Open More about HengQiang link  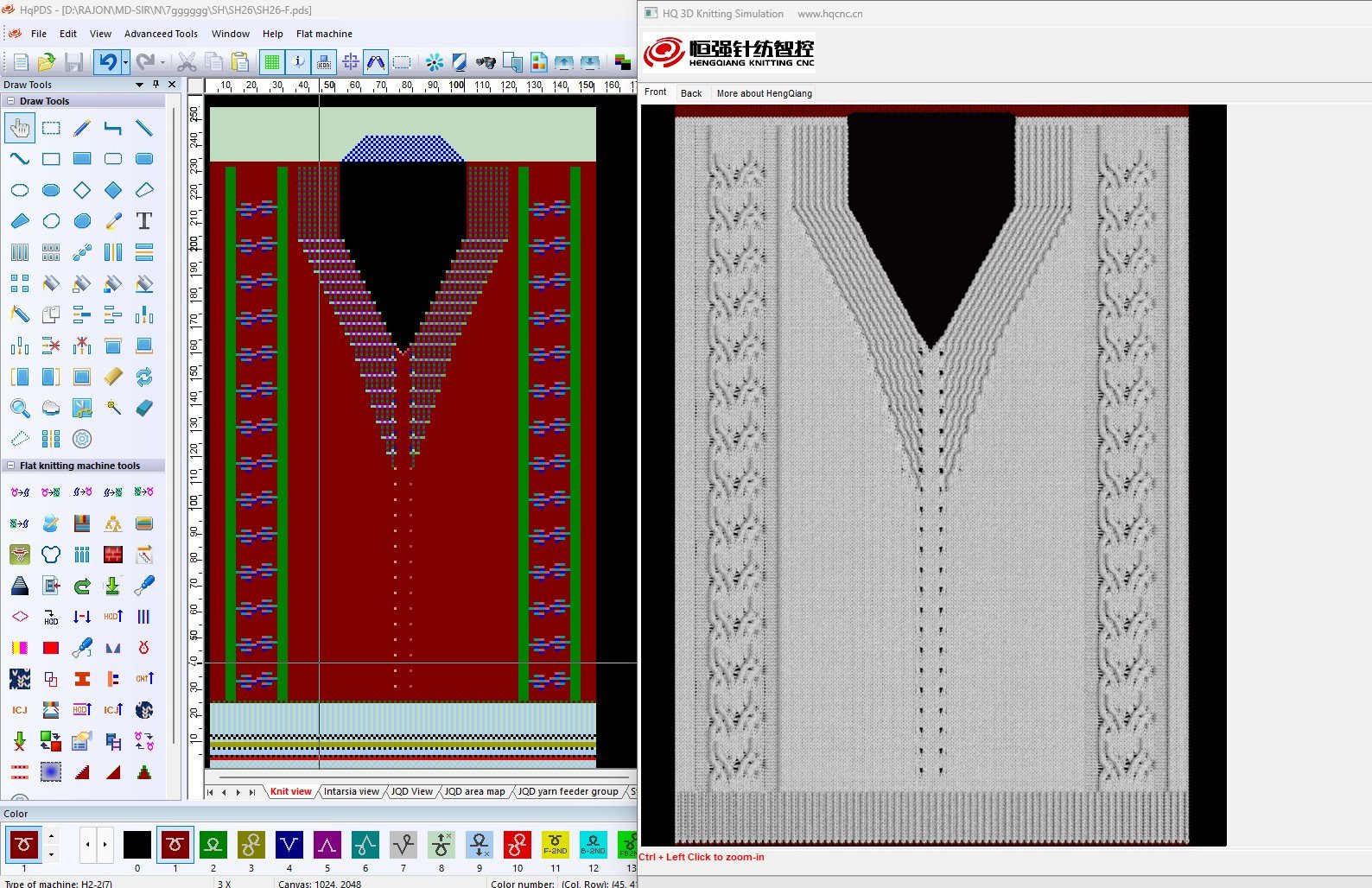(x=764, y=93)
